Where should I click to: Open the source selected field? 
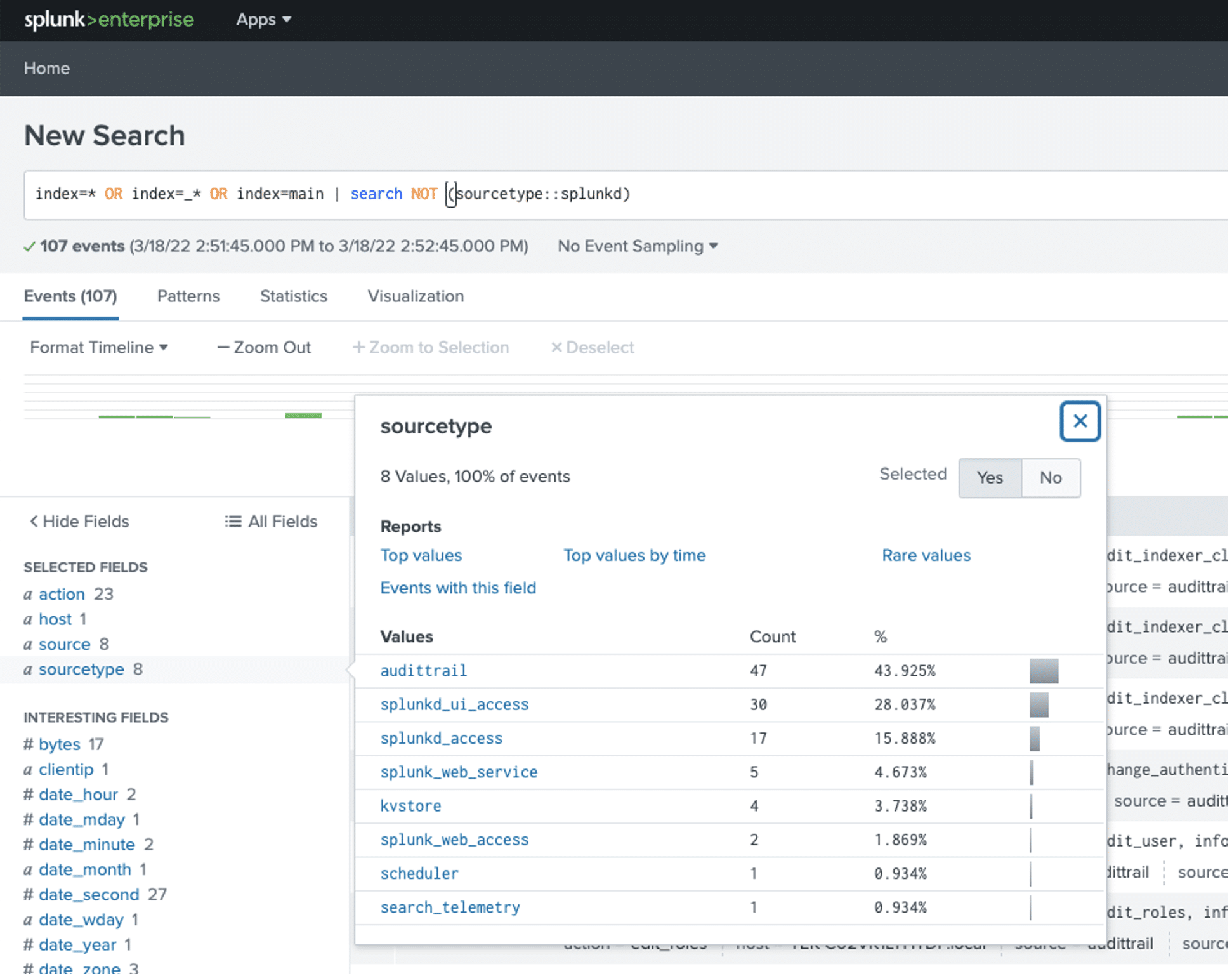(65, 644)
